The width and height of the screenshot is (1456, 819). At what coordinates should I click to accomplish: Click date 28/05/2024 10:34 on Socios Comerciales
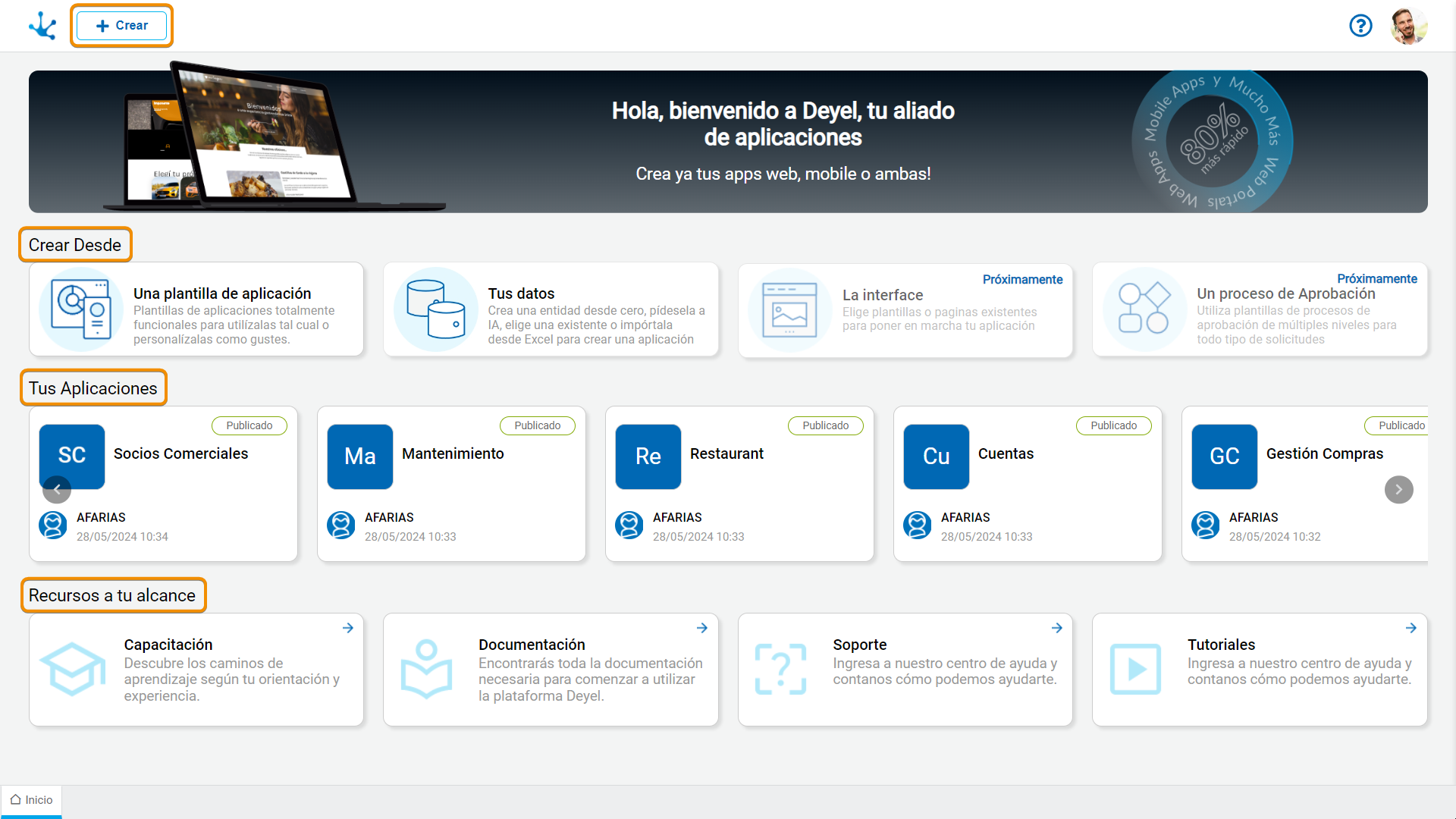click(x=122, y=537)
